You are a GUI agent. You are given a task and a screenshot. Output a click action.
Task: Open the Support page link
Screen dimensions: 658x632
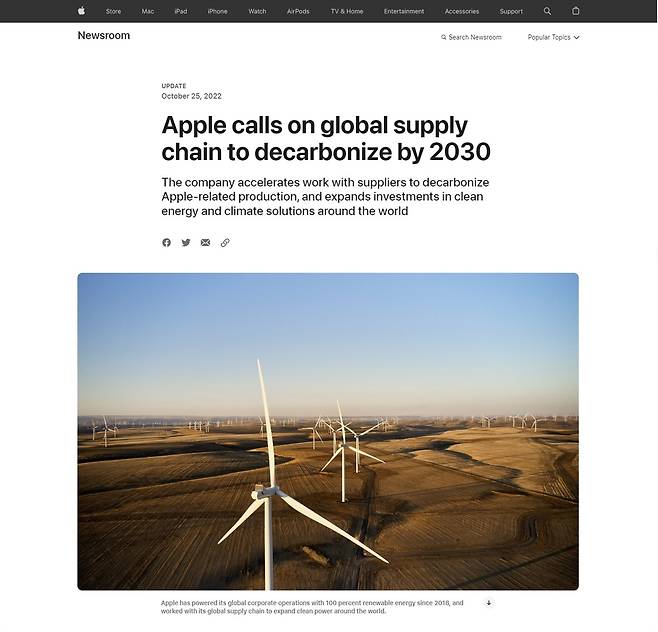click(x=511, y=11)
